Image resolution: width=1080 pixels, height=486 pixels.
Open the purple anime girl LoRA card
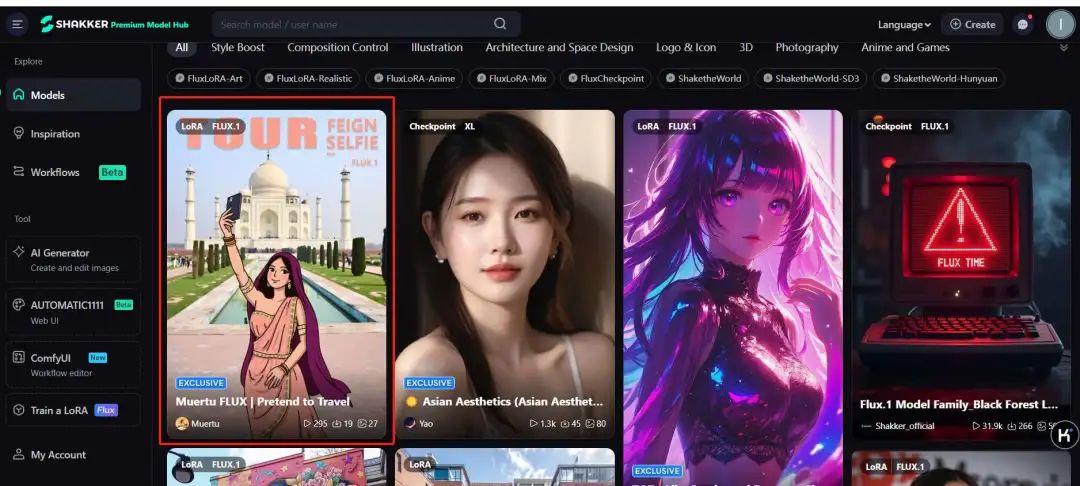click(733, 298)
